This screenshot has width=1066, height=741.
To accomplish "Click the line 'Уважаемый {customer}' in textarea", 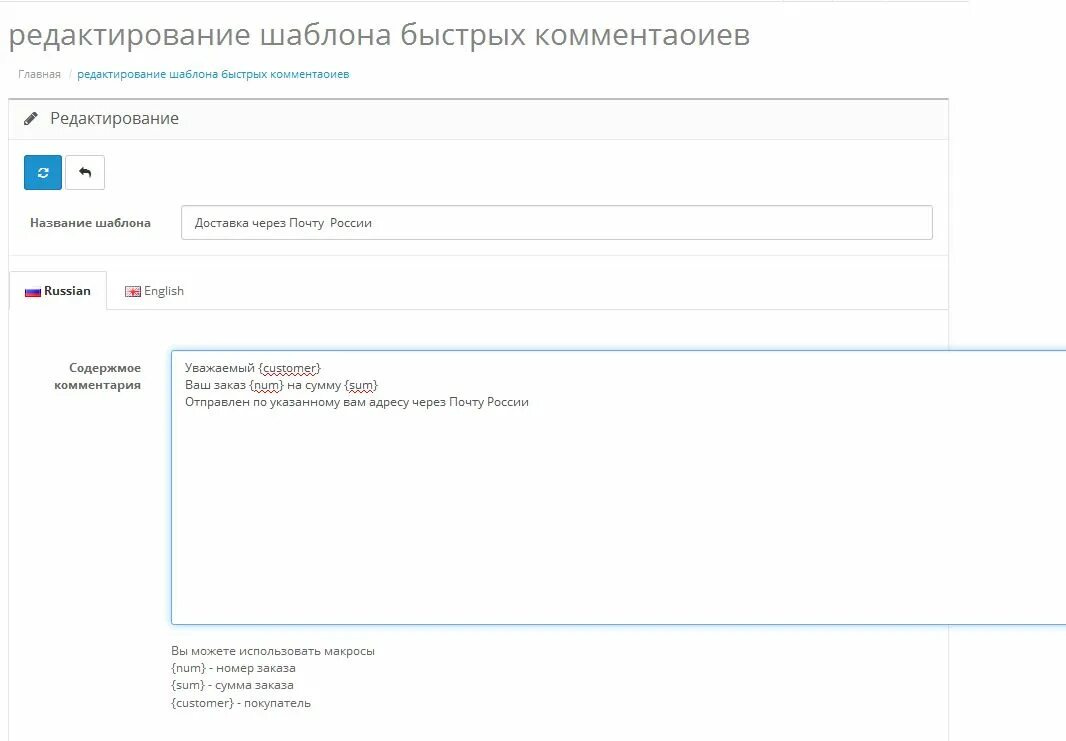I will pos(252,368).
